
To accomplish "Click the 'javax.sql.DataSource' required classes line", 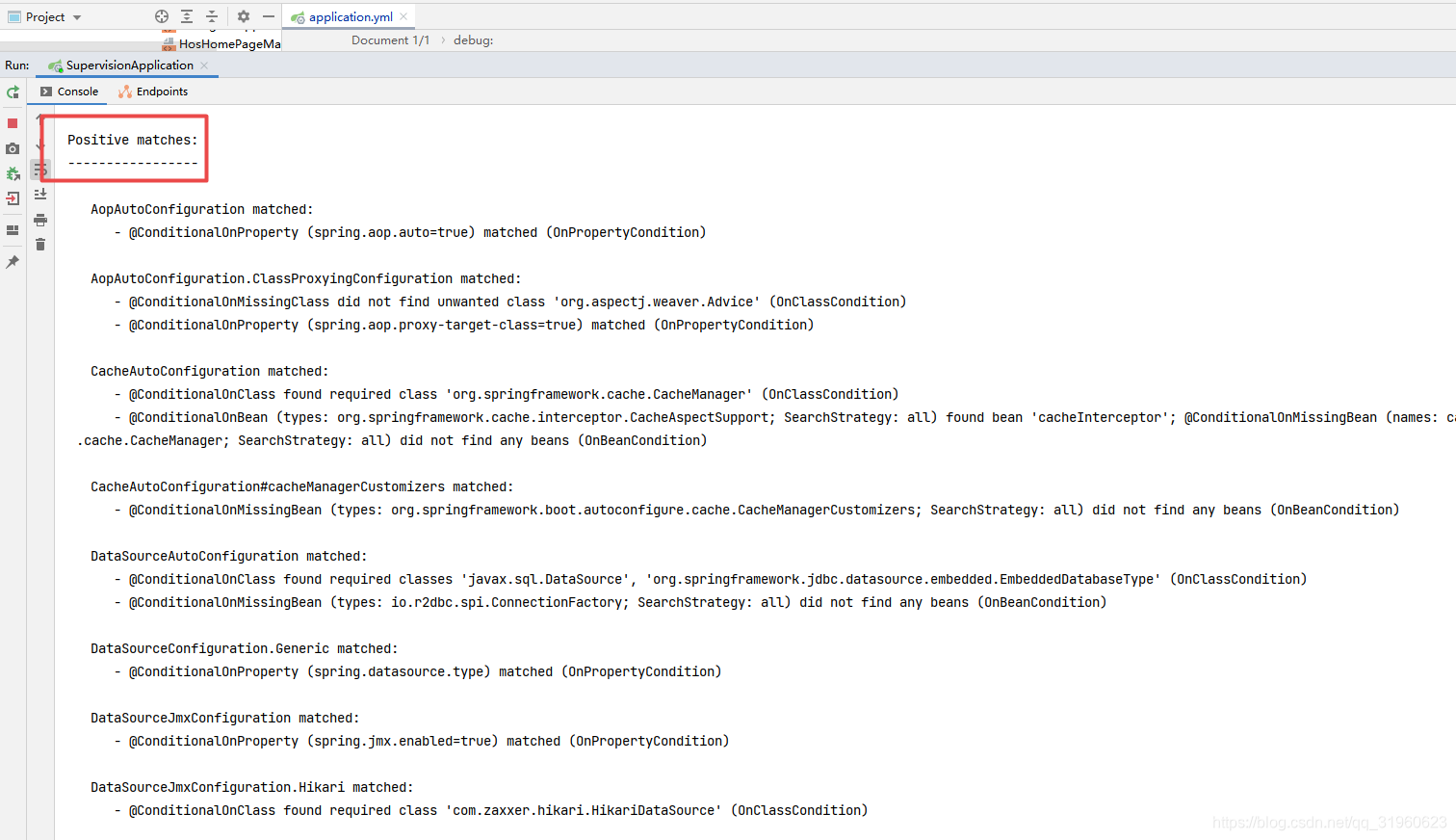I will pos(711,579).
